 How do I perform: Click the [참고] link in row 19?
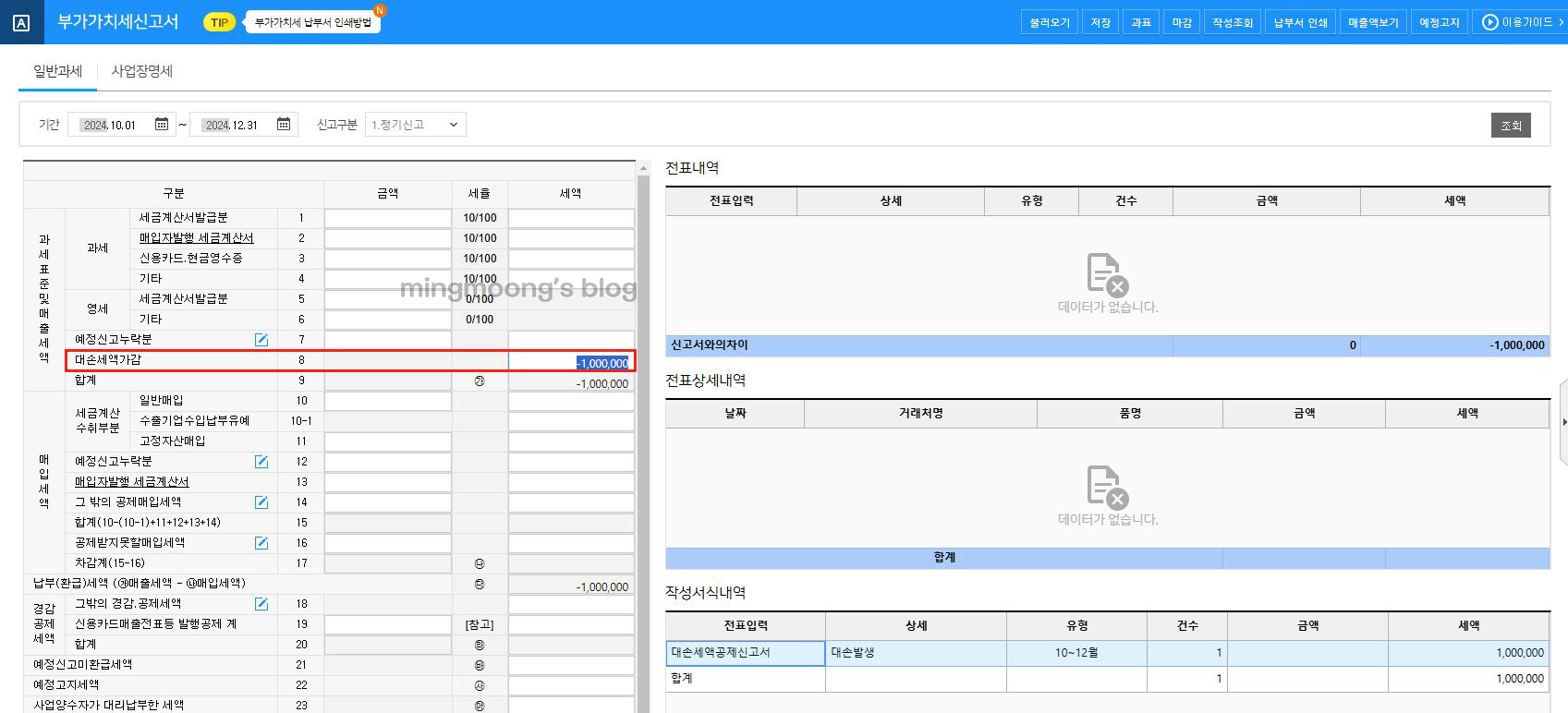pos(479,624)
